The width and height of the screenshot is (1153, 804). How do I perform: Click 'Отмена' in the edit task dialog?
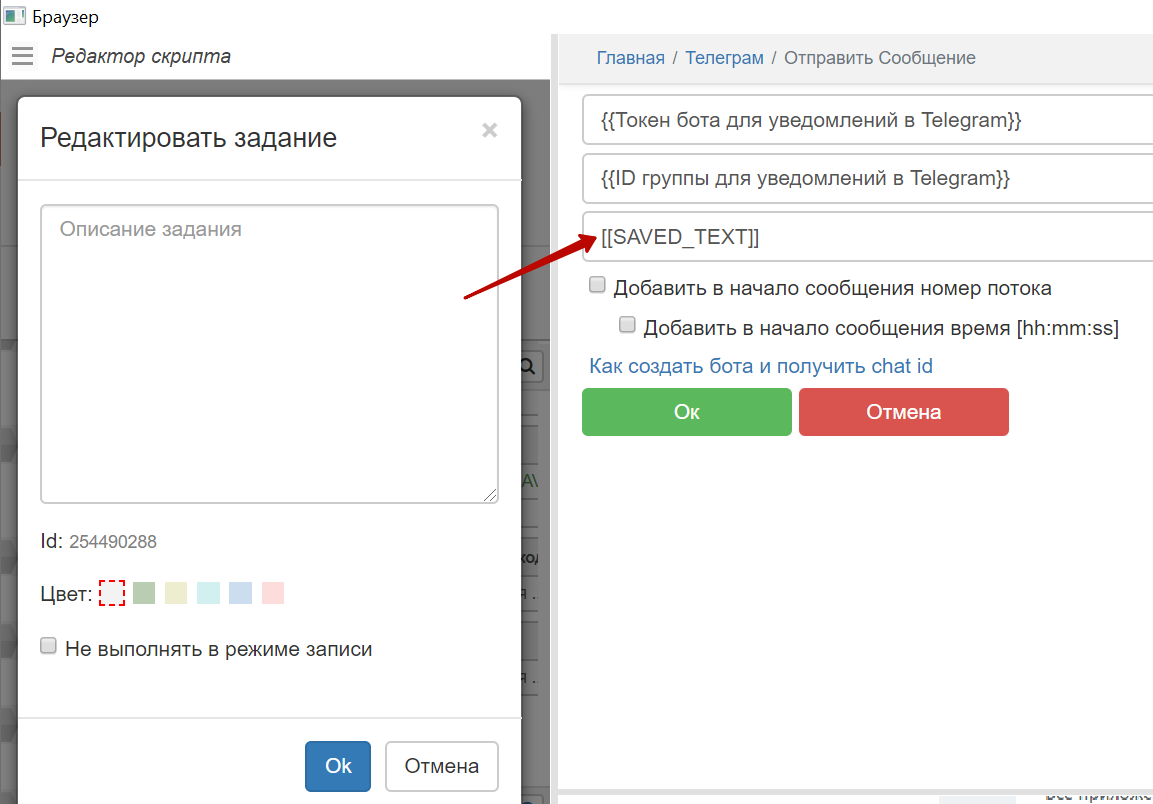(441, 766)
